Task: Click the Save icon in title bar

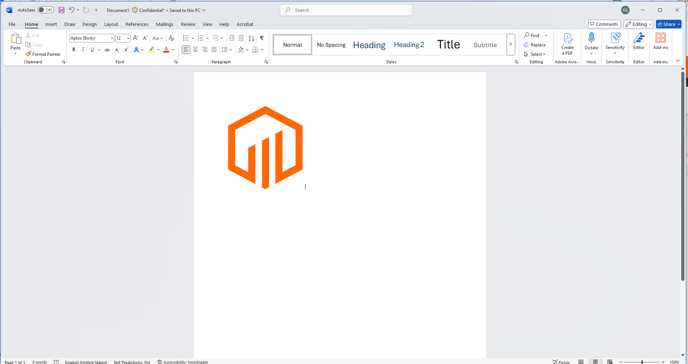Action: (x=61, y=10)
